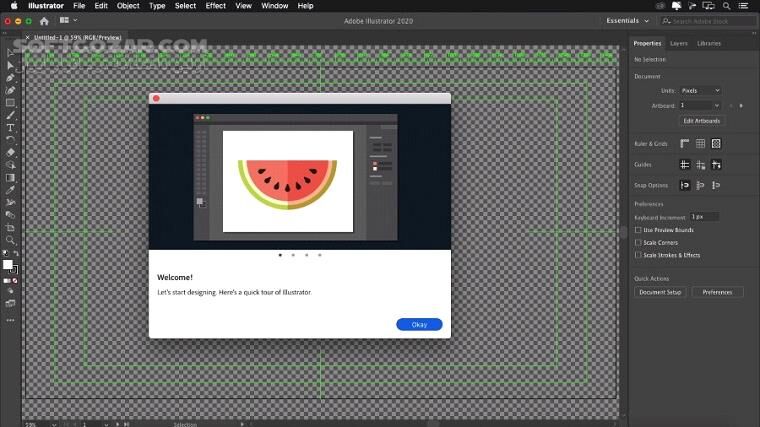The width and height of the screenshot is (760, 427).
Task: Toggle snap to point option
Action: 684,185
